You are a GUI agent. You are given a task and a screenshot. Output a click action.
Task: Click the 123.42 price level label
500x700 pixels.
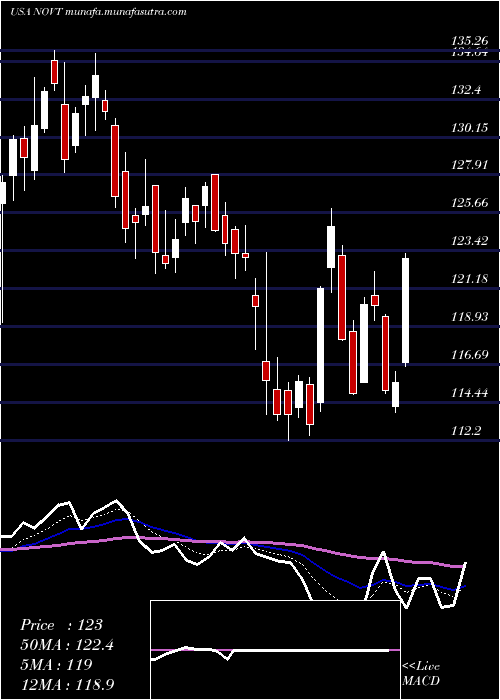click(x=470, y=241)
